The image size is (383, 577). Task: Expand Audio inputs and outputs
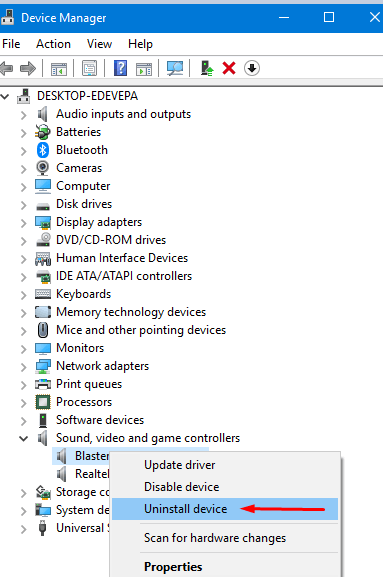(x=24, y=115)
